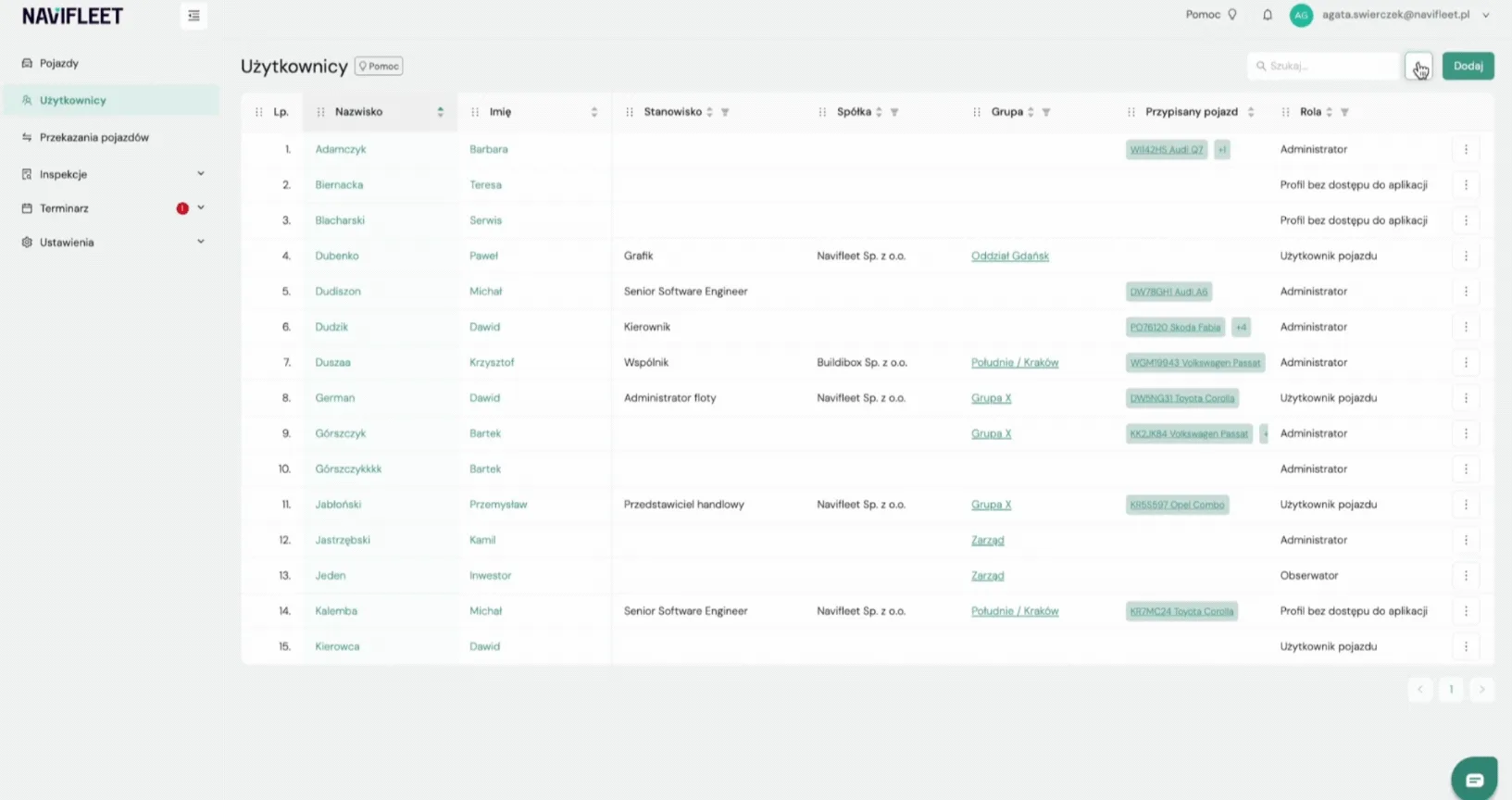Expand the Inspekcje menu
Viewport: 1512px width, 800px height.
(201, 173)
